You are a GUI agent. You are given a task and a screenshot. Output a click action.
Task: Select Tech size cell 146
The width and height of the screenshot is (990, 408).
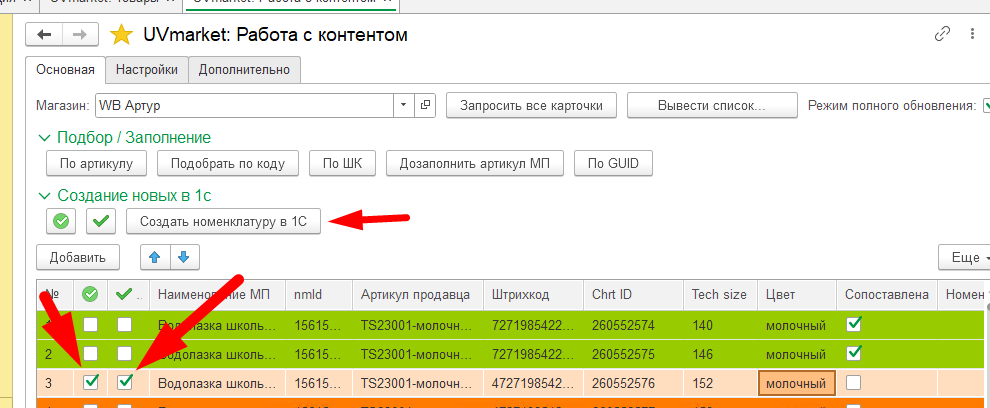[720, 354]
